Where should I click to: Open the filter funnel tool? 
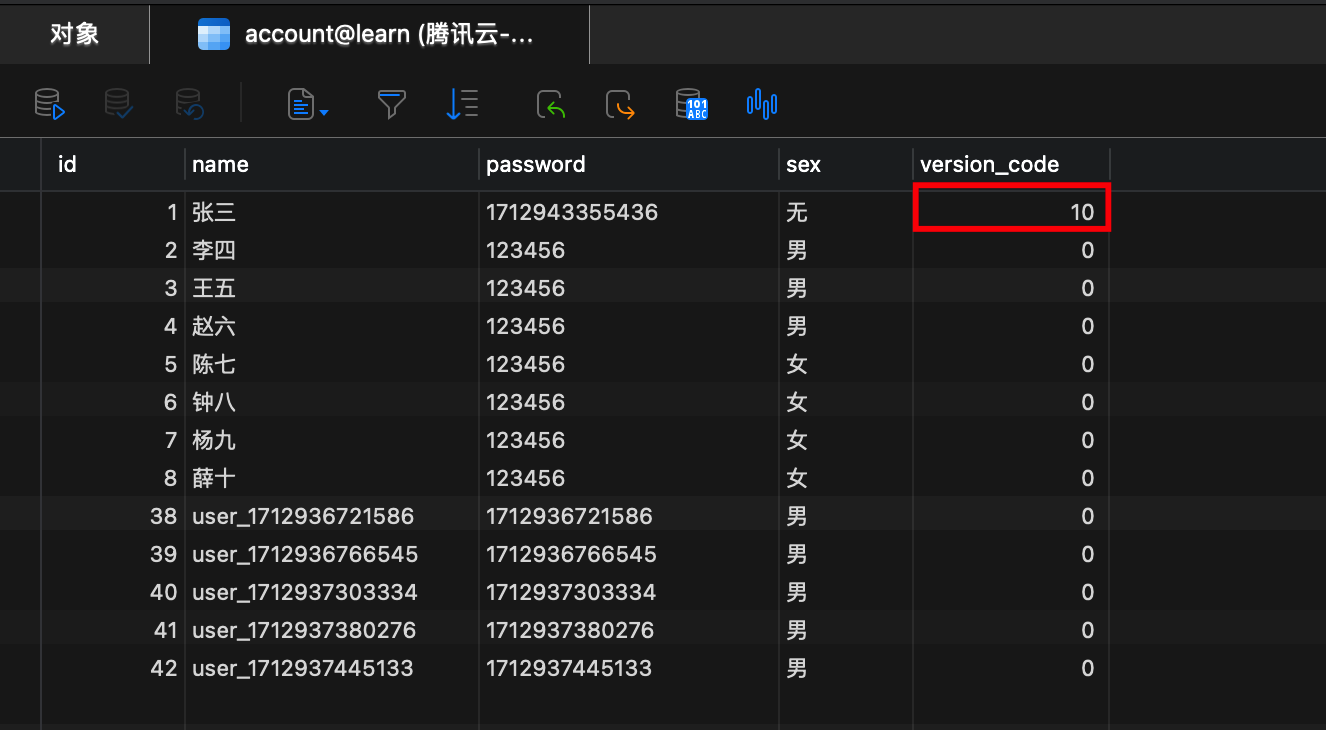pos(391,103)
